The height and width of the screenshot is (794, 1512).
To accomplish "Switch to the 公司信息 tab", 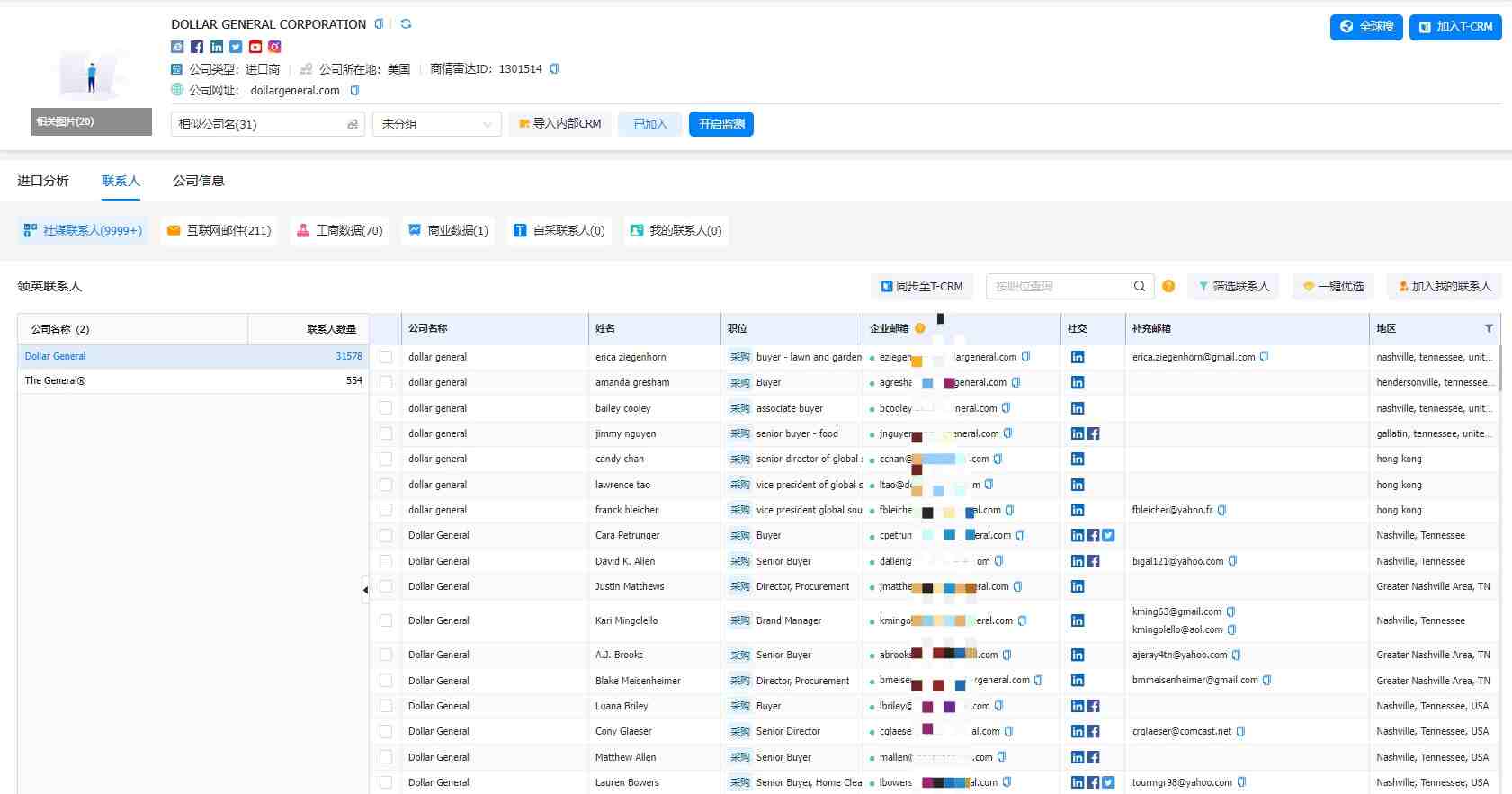I will click(x=199, y=181).
